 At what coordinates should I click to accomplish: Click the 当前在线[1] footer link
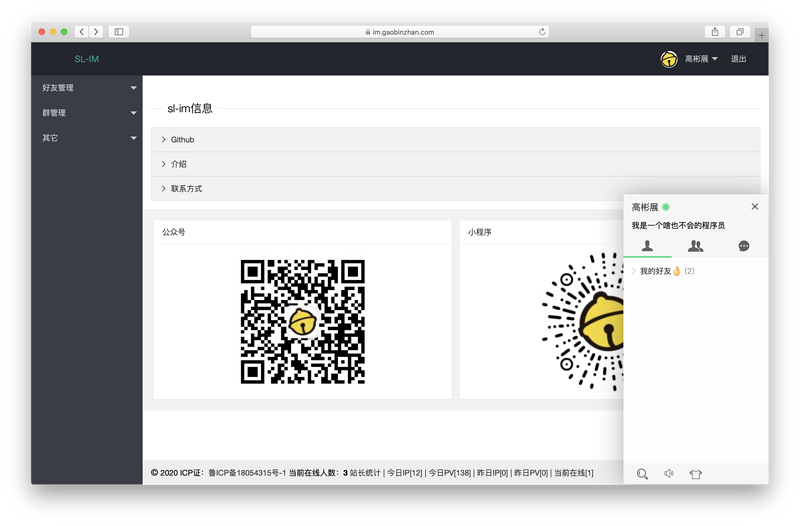(574, 473)
